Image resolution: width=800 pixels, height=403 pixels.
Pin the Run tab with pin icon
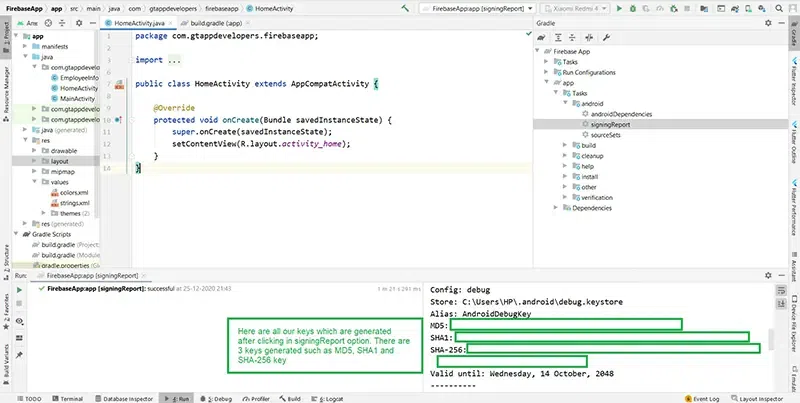point(19,355)
